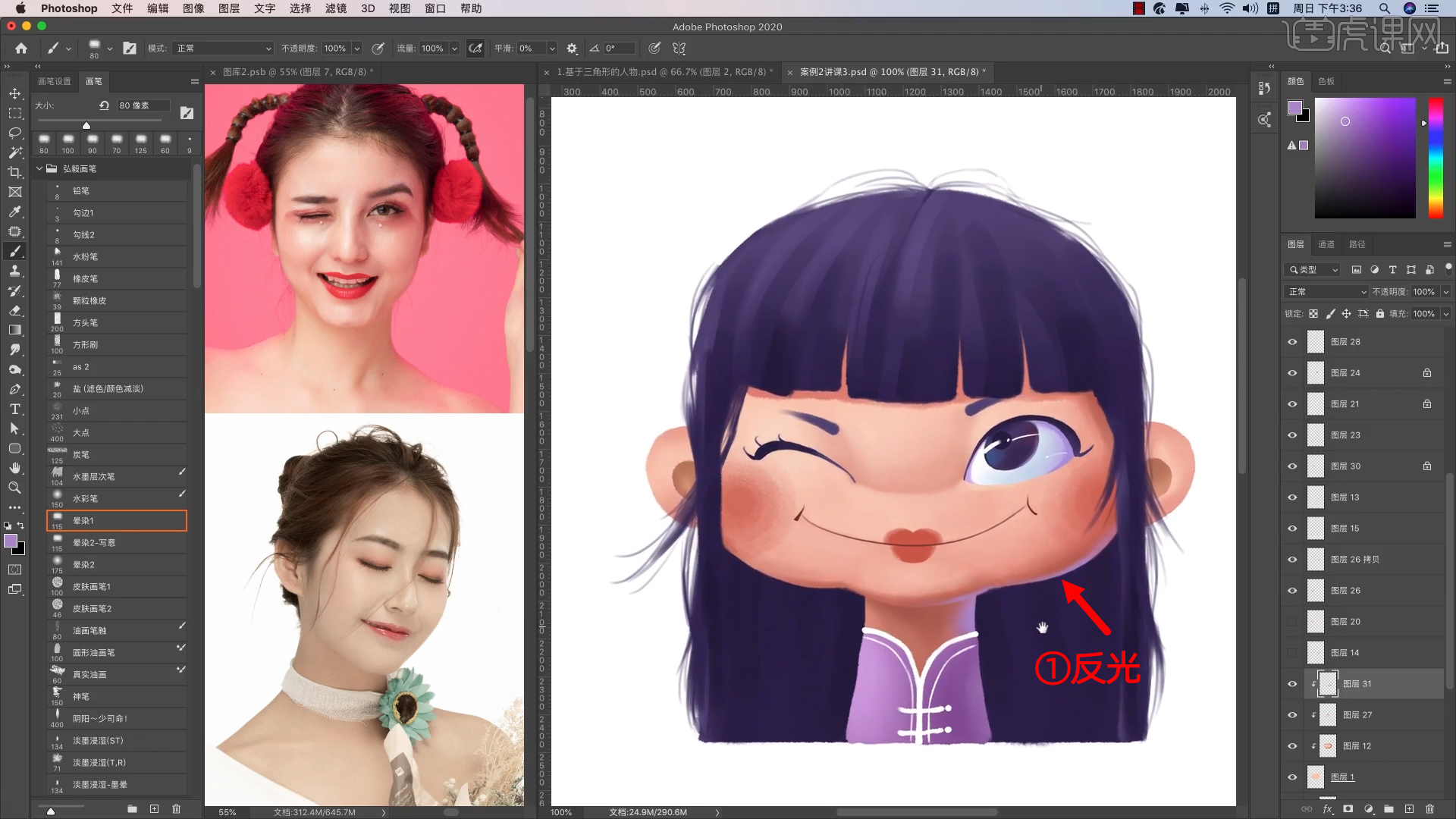Hide layer 图层 13
The height and width of the screenshot is (819, 1456).
point(1292,497)
